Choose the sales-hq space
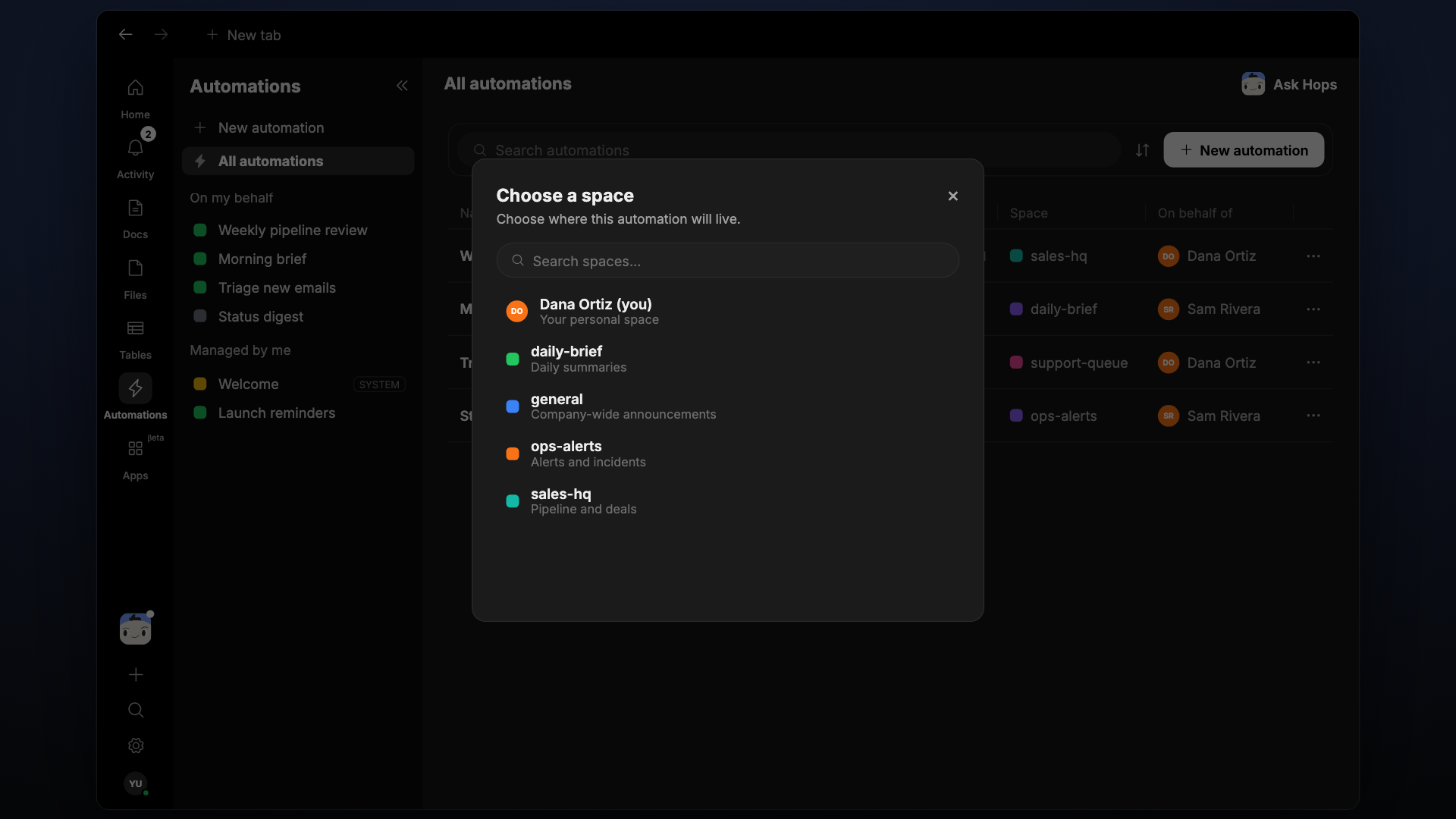This screenshot has height=819, width=1456. [x=728, y=500]
